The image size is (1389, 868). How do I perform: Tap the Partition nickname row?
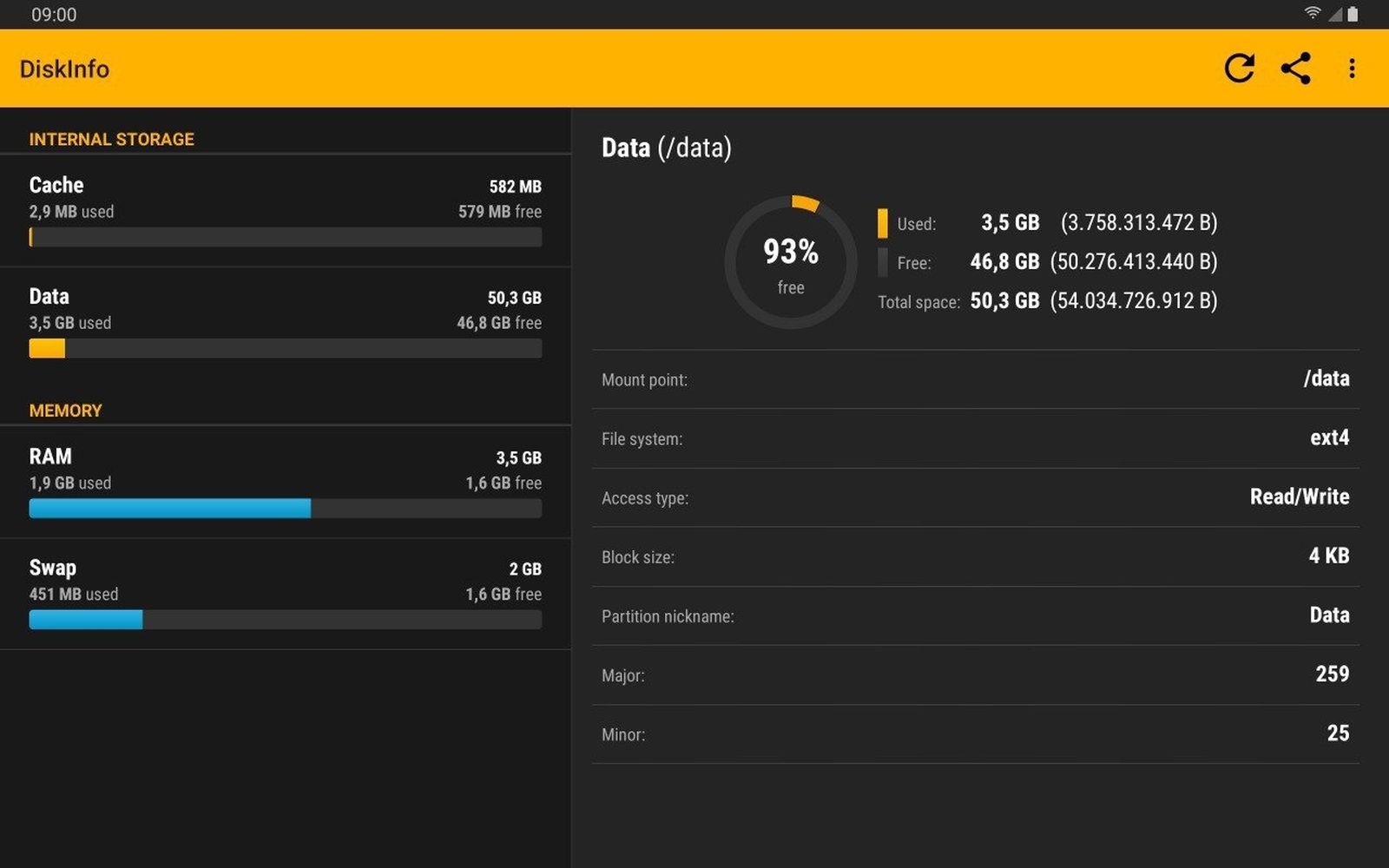pyautogui.click(x=975, y=615)
